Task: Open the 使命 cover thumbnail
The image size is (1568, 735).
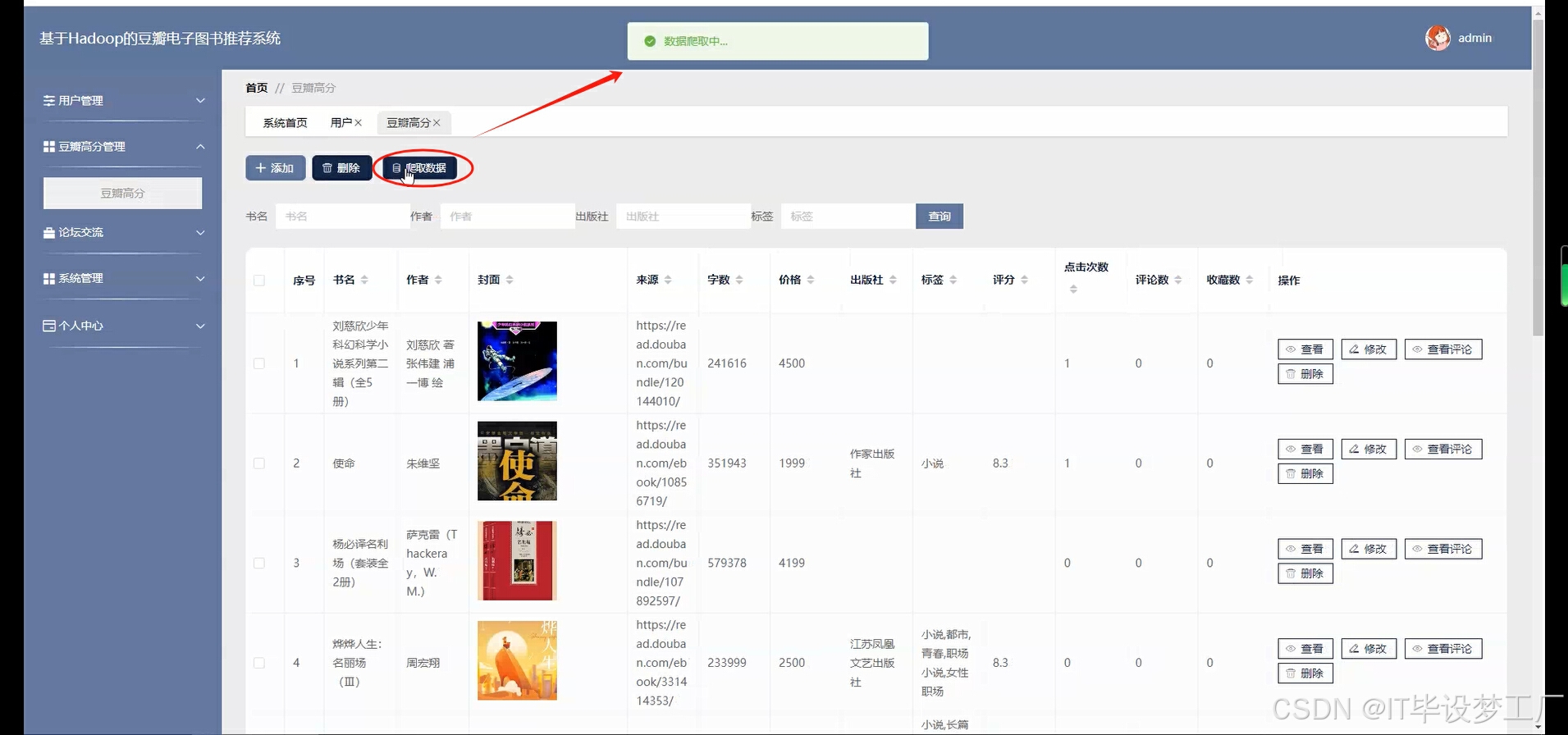Action: pos(517,461)
